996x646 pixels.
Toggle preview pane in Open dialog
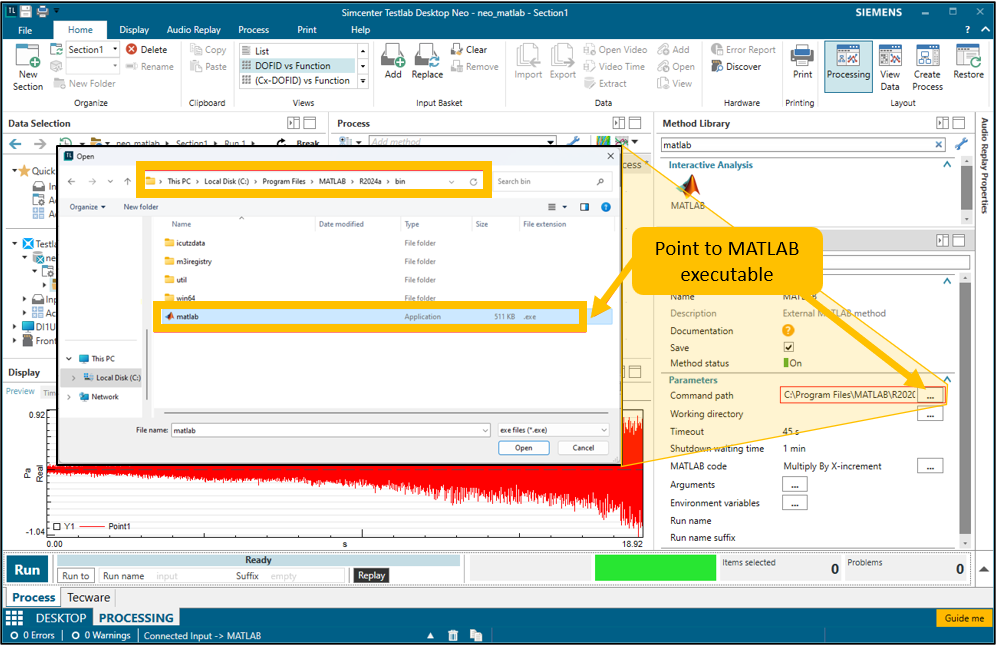tap(584, 207)
